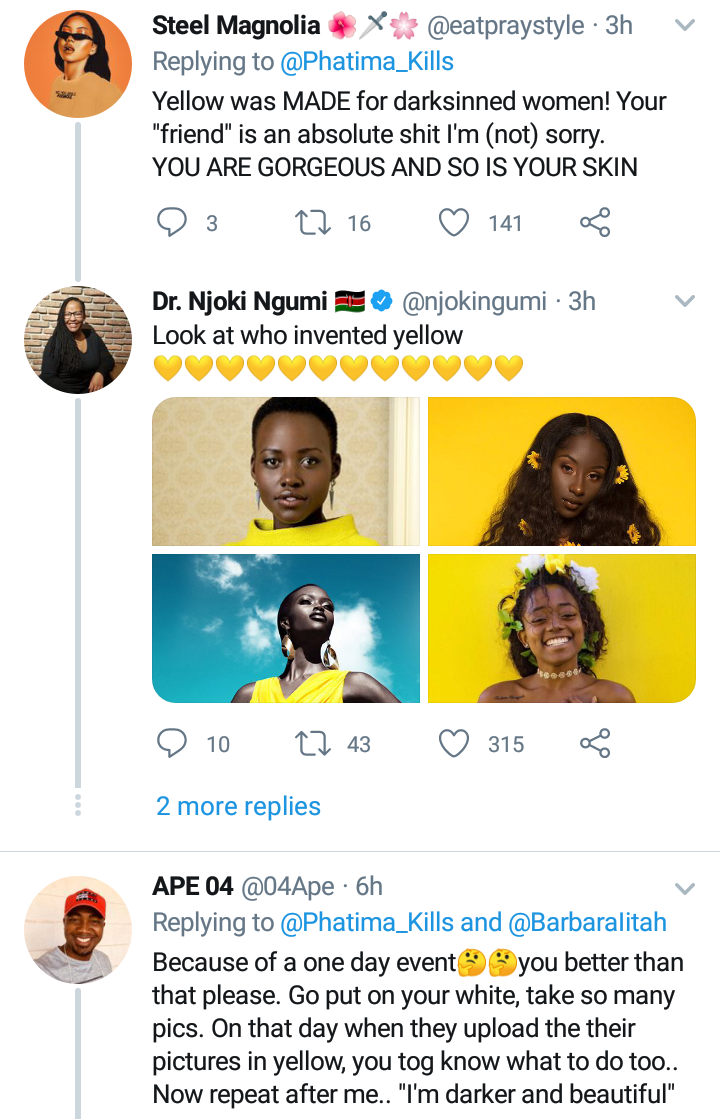Like Steel Magnolia's tweet
The image size is (720, 1119).
click(455, 222)
